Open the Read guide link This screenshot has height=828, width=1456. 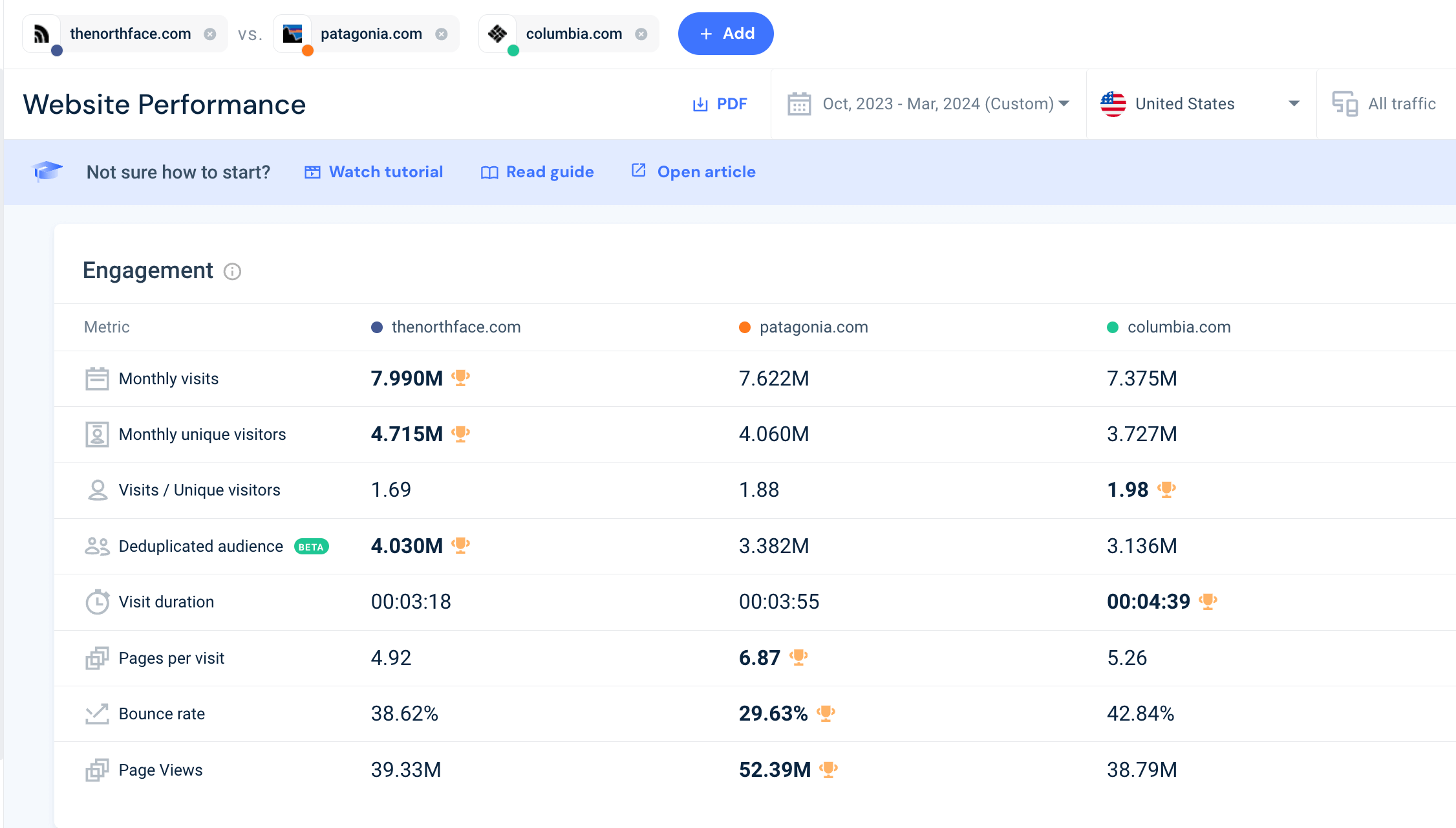[537, 172]
